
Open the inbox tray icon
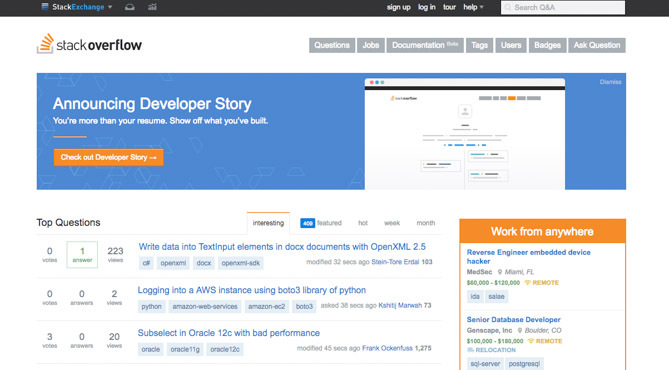(130, 7)
